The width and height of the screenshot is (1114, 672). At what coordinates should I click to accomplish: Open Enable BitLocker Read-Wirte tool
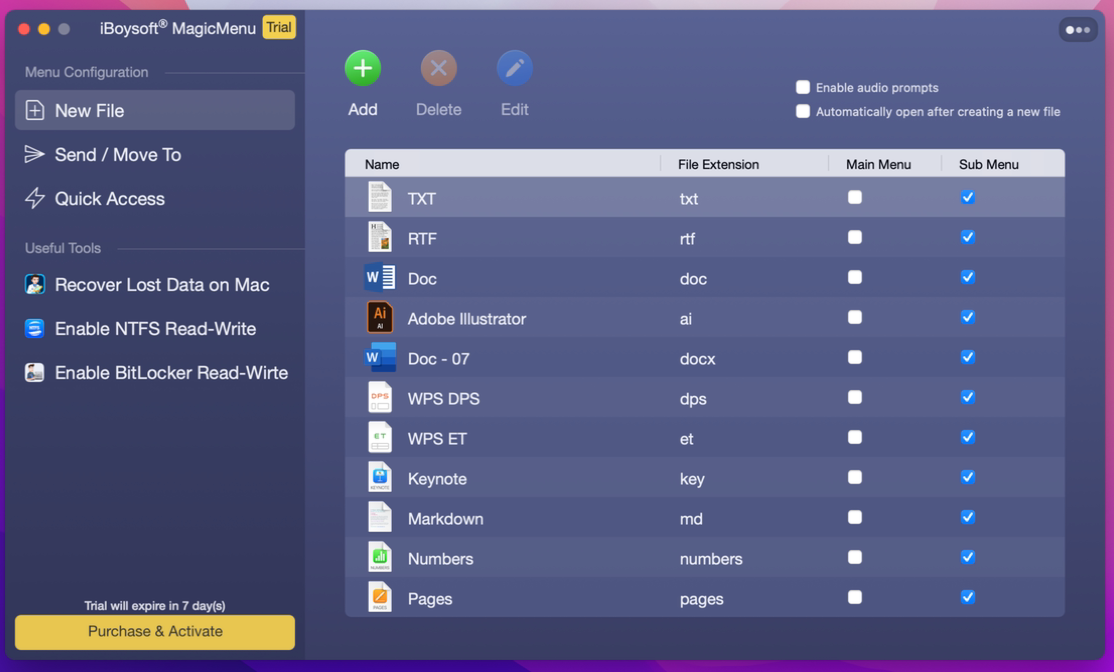[x=155, y=372]
